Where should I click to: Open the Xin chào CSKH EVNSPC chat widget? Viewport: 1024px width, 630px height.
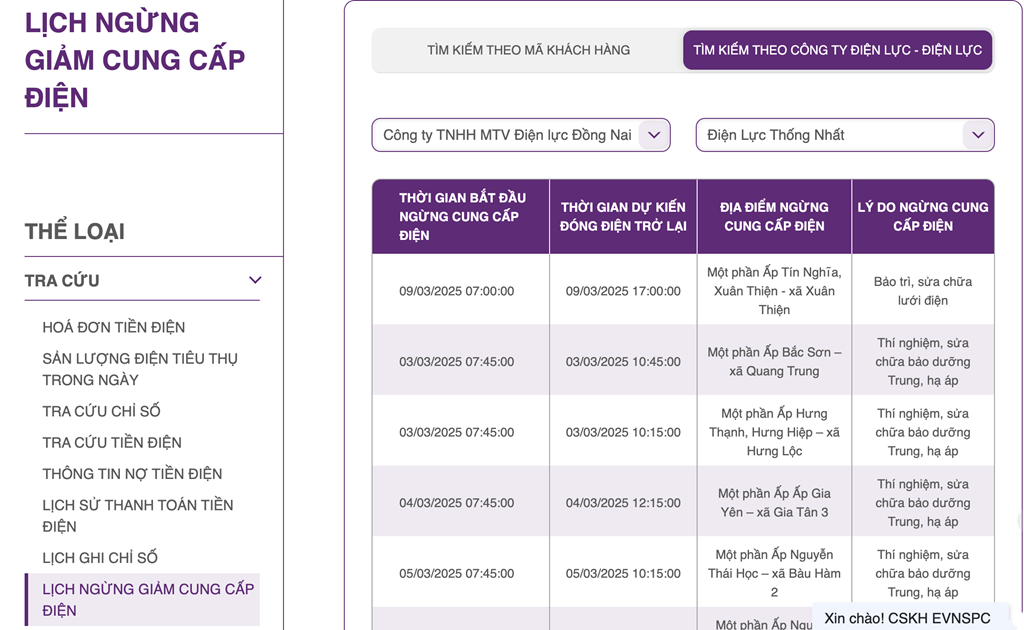click(x=916, y=617)
